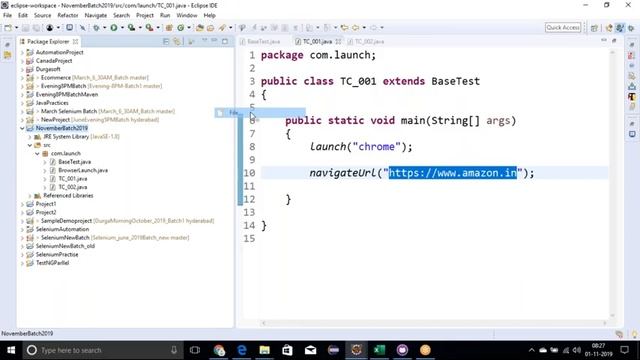Click the Open Type folder icon
Viewport: 640px width, 360px height.
click(x=200, y=28)
